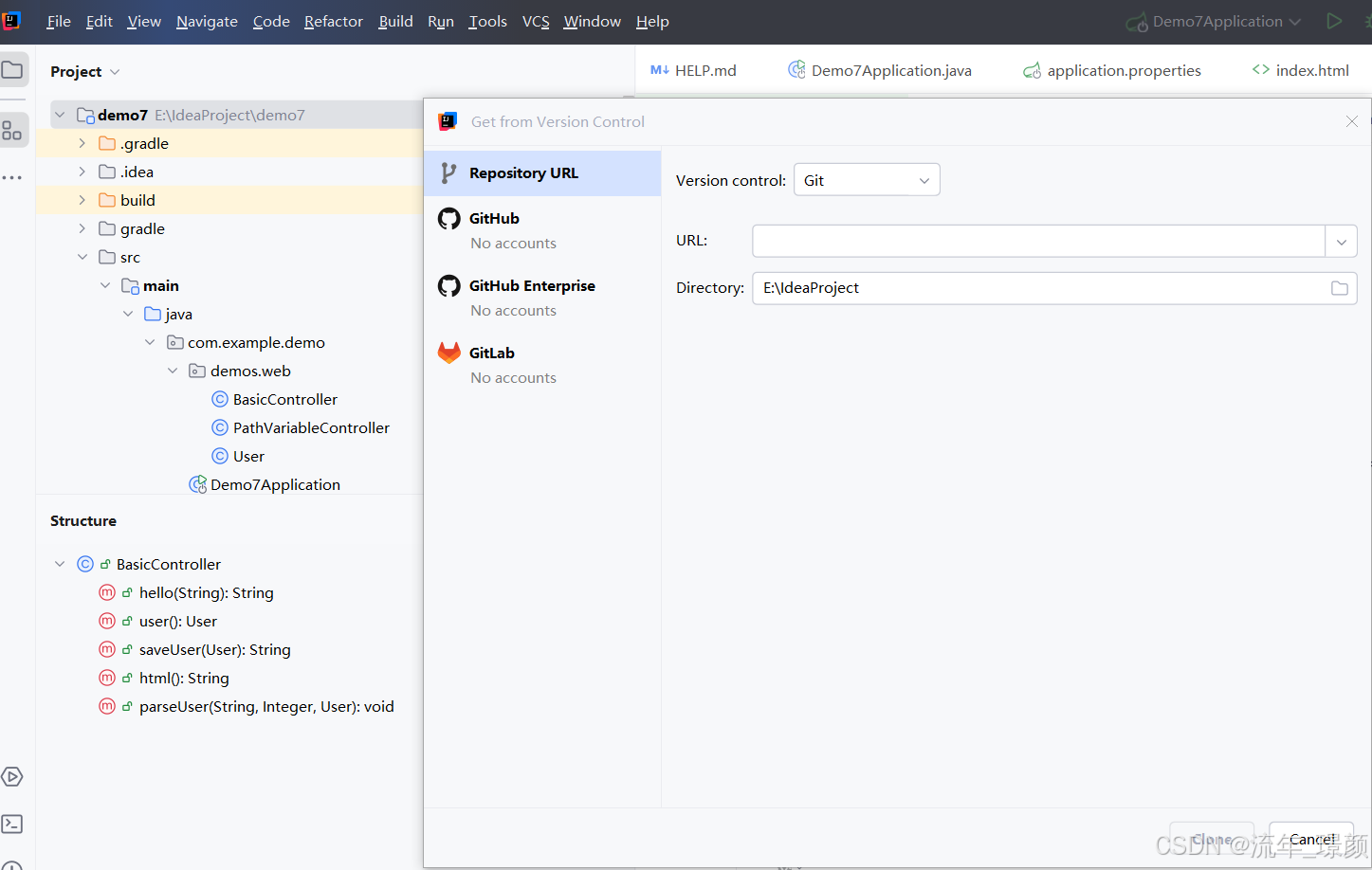Switch to the application.properties editor tab

coord(1112,70)
